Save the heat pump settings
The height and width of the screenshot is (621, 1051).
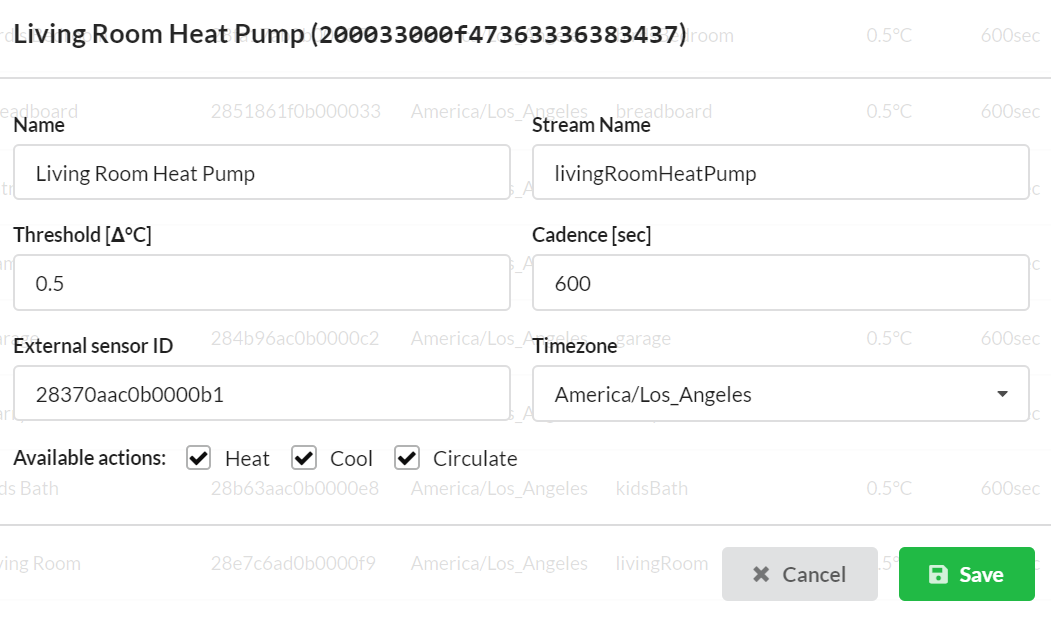coord(966,575)
